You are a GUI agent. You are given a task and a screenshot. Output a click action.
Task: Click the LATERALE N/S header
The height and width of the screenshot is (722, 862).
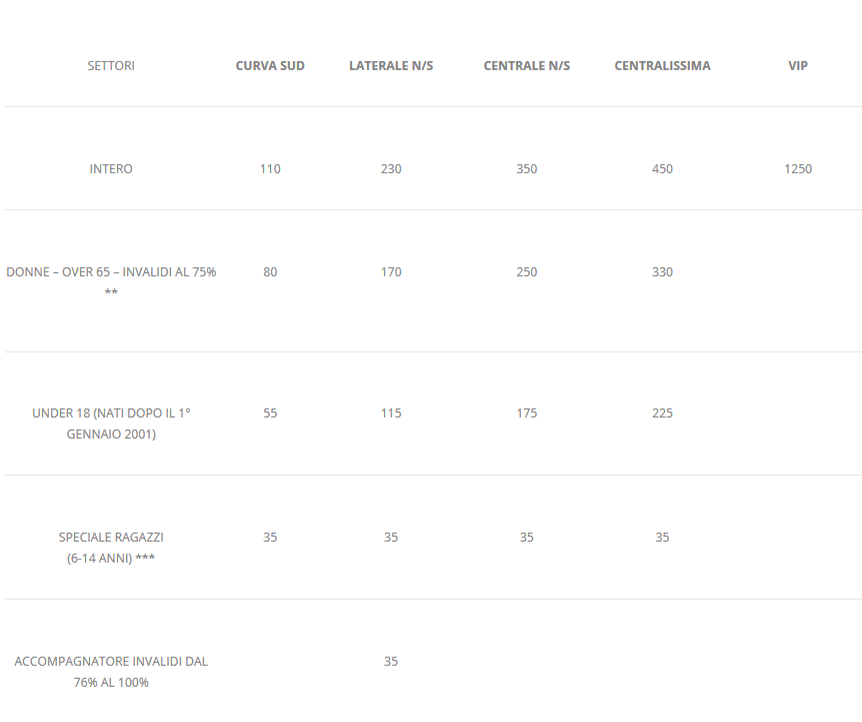391,65
